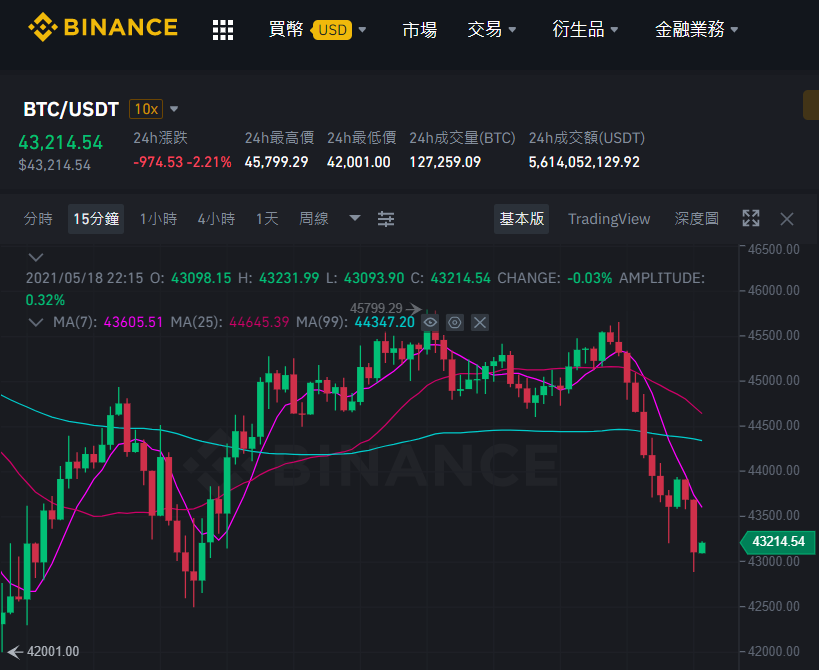819x670 pixels.
Task: Switch to 深度圖 depth chart
Action: click(x=696, y=219)
